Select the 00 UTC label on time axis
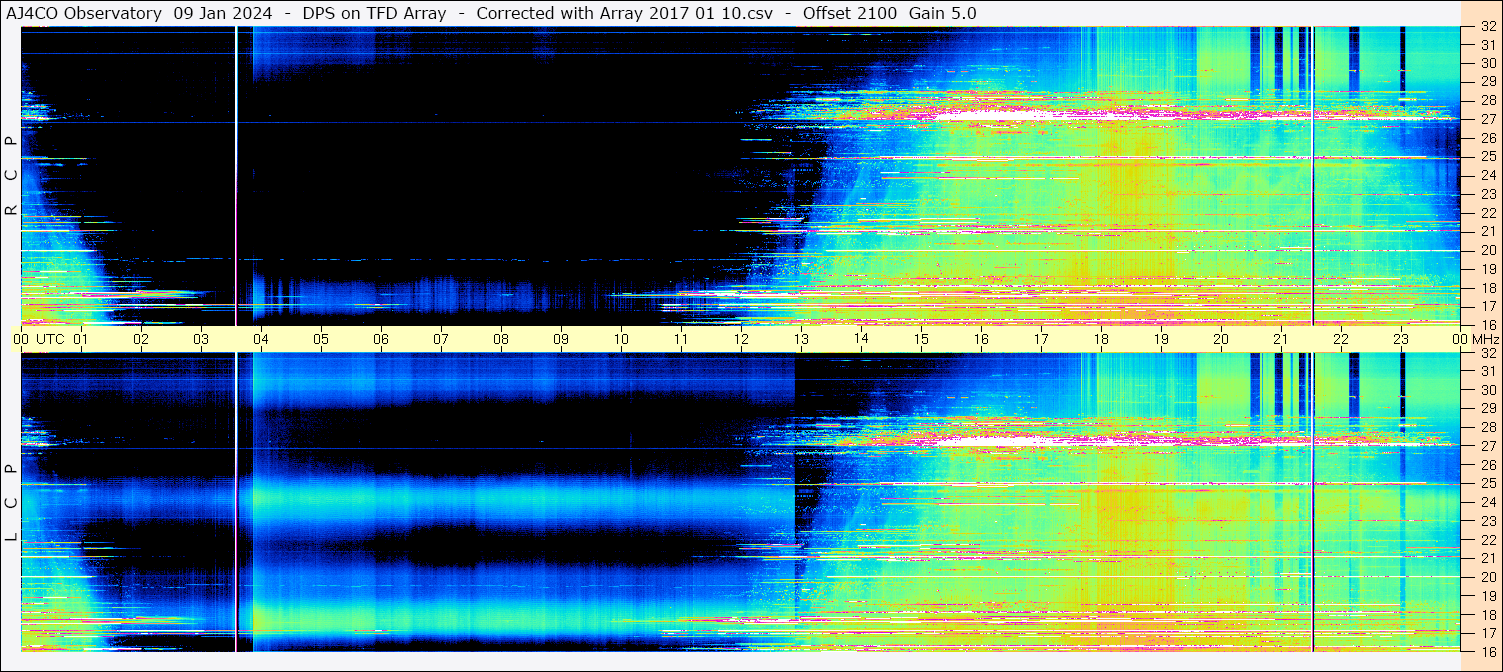1503x672 pixels. point(40,339)
